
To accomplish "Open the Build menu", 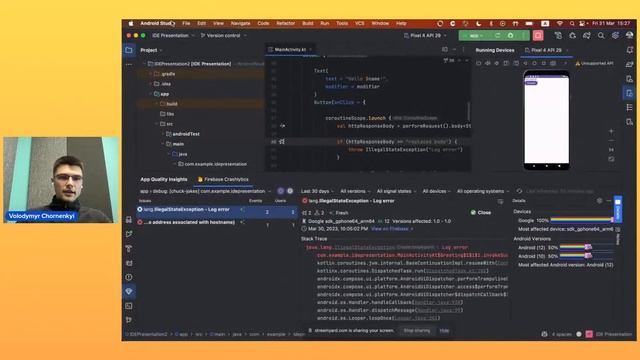I will [308, 24].
